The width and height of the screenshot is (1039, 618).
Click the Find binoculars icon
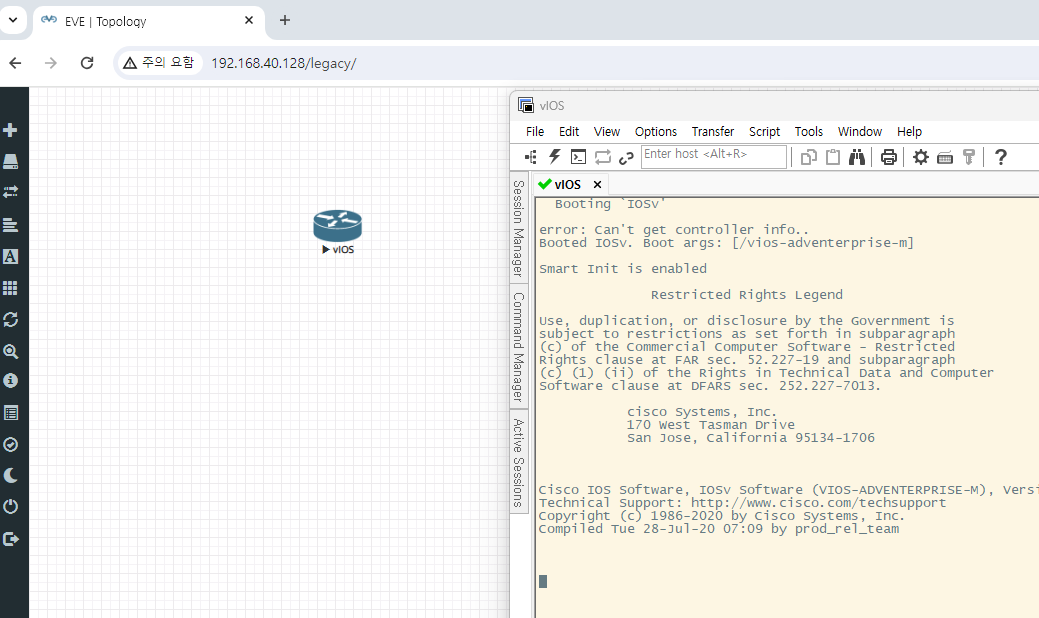point(857,157)
